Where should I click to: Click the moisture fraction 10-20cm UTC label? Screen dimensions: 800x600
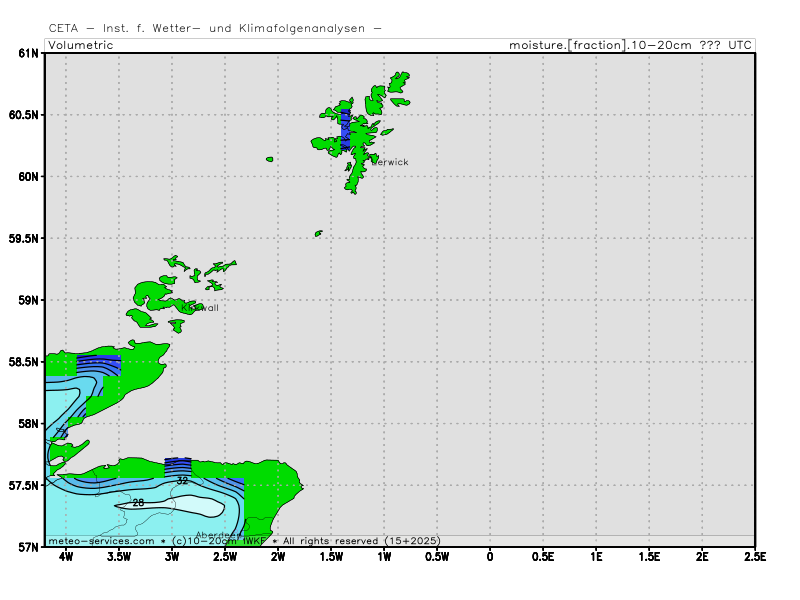630,45
